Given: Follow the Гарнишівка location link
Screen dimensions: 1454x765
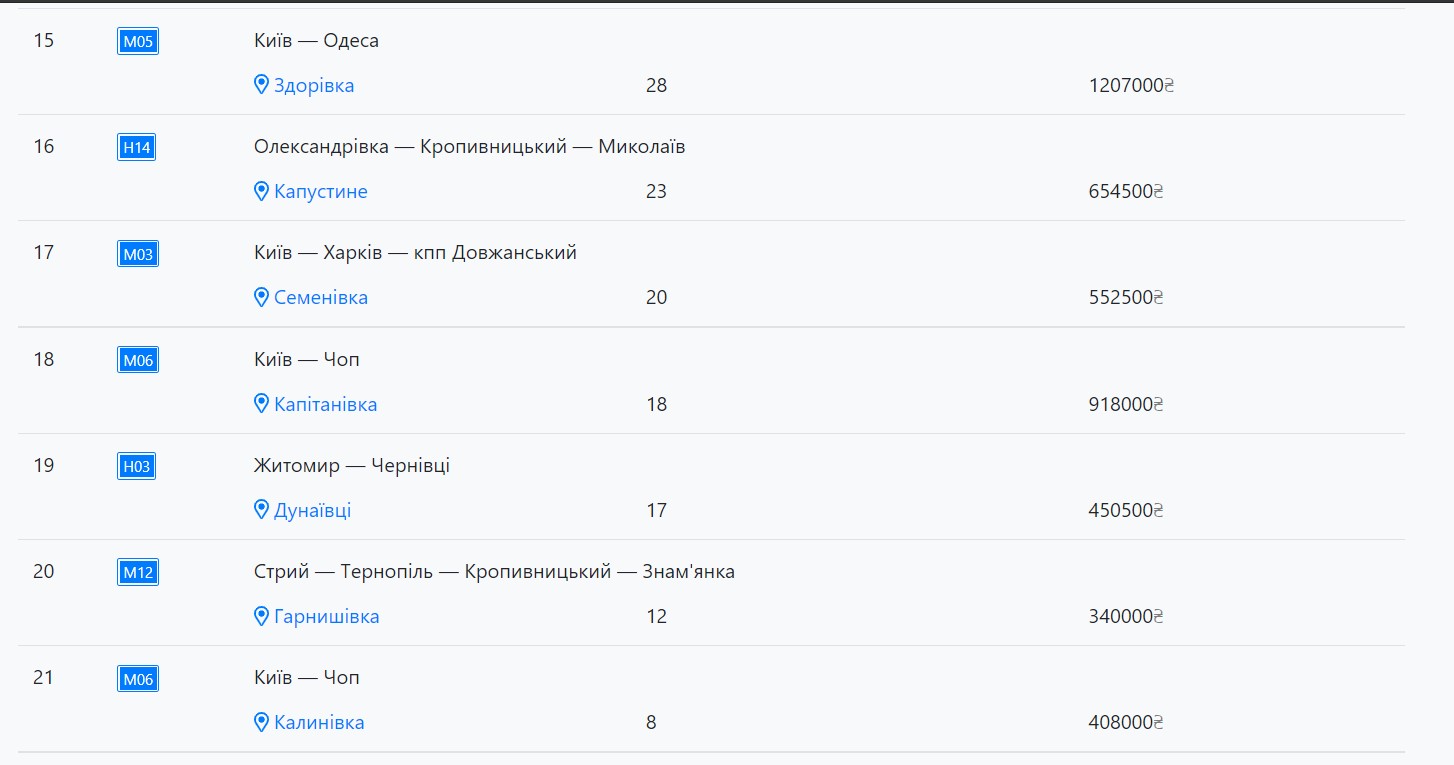Looking at the screenshot, I should [327, 616].
